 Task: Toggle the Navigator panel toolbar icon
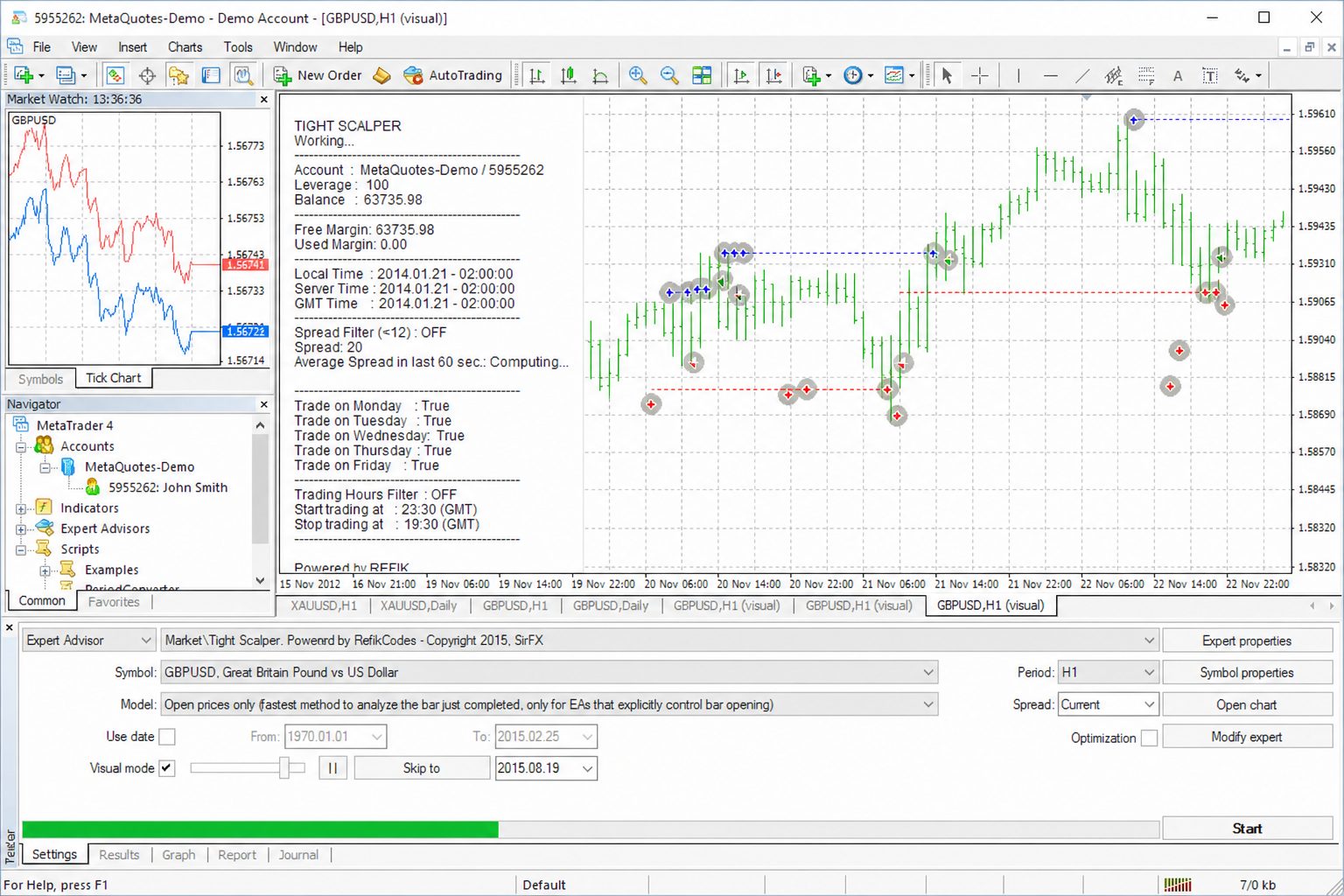point(178,75)
